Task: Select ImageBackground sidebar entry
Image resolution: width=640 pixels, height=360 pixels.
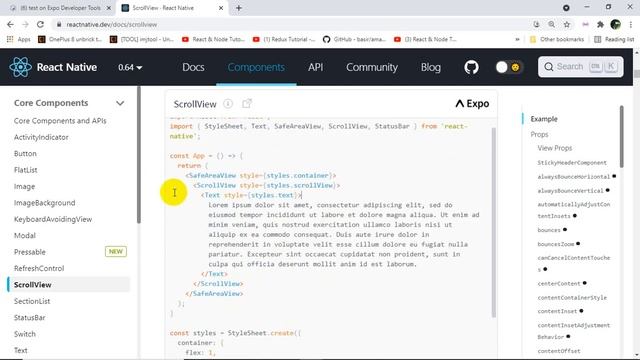Action: (44, 203)
